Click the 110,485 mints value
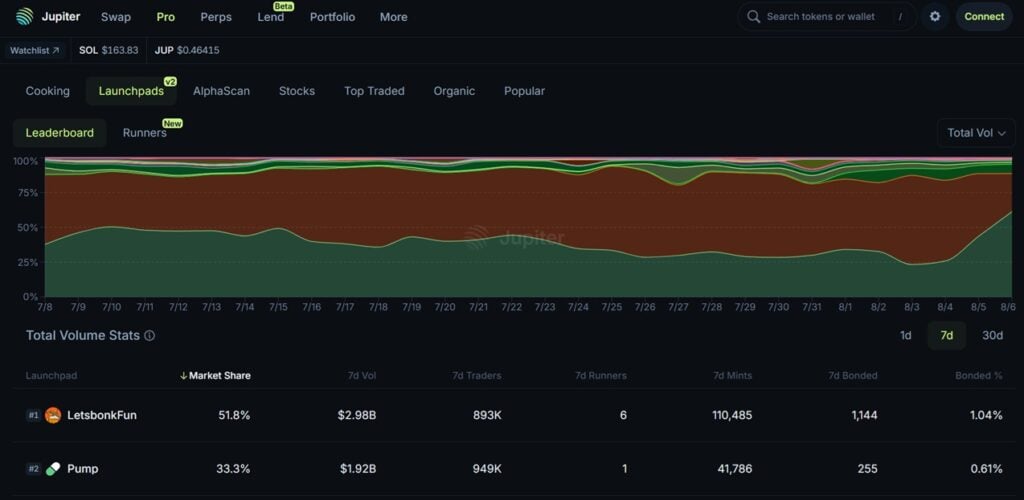The height and width of the screenshot is (500, 1024). (732, 415)
